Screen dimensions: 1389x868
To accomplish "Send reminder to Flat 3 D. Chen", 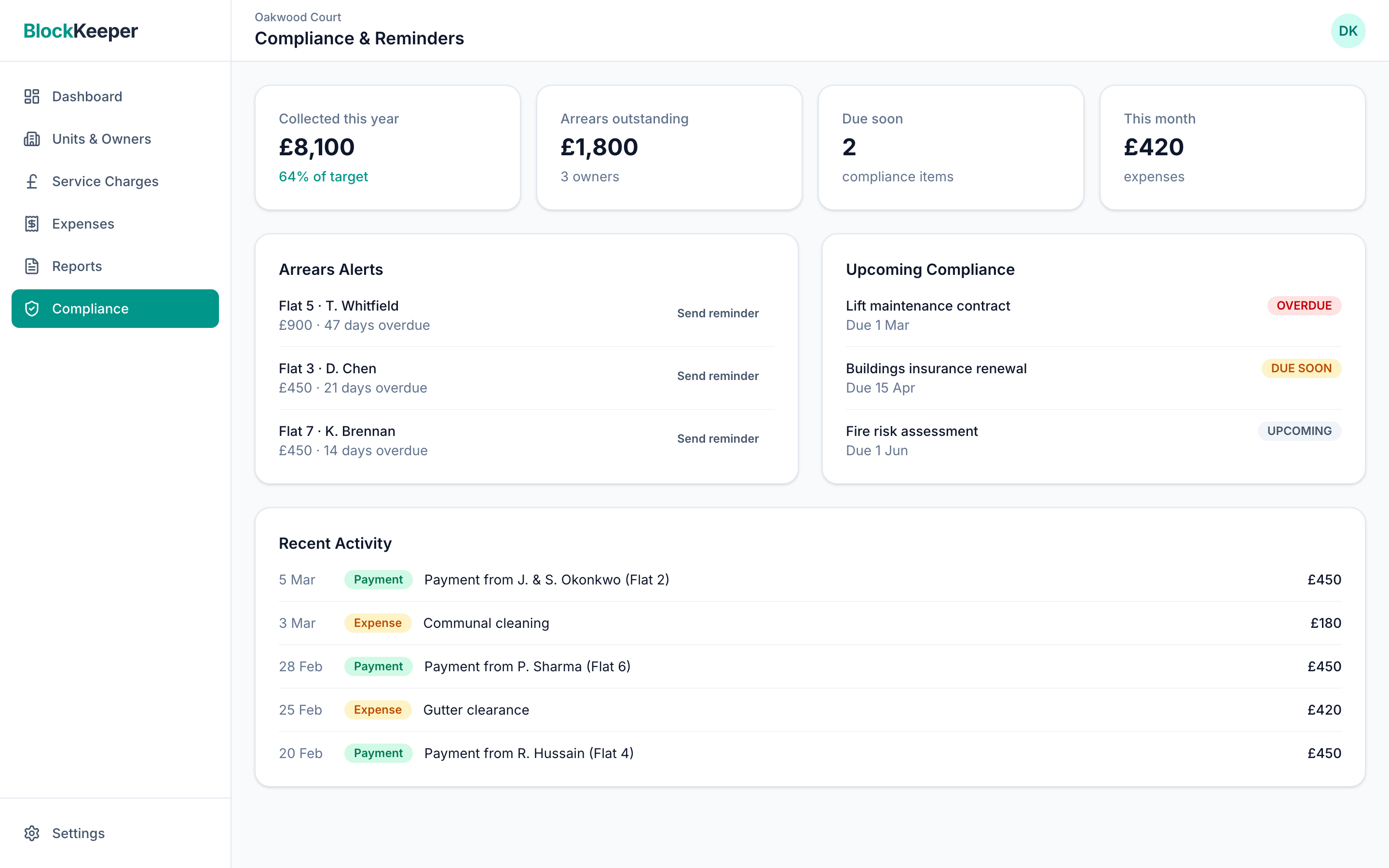I will [x=718, y=376].
